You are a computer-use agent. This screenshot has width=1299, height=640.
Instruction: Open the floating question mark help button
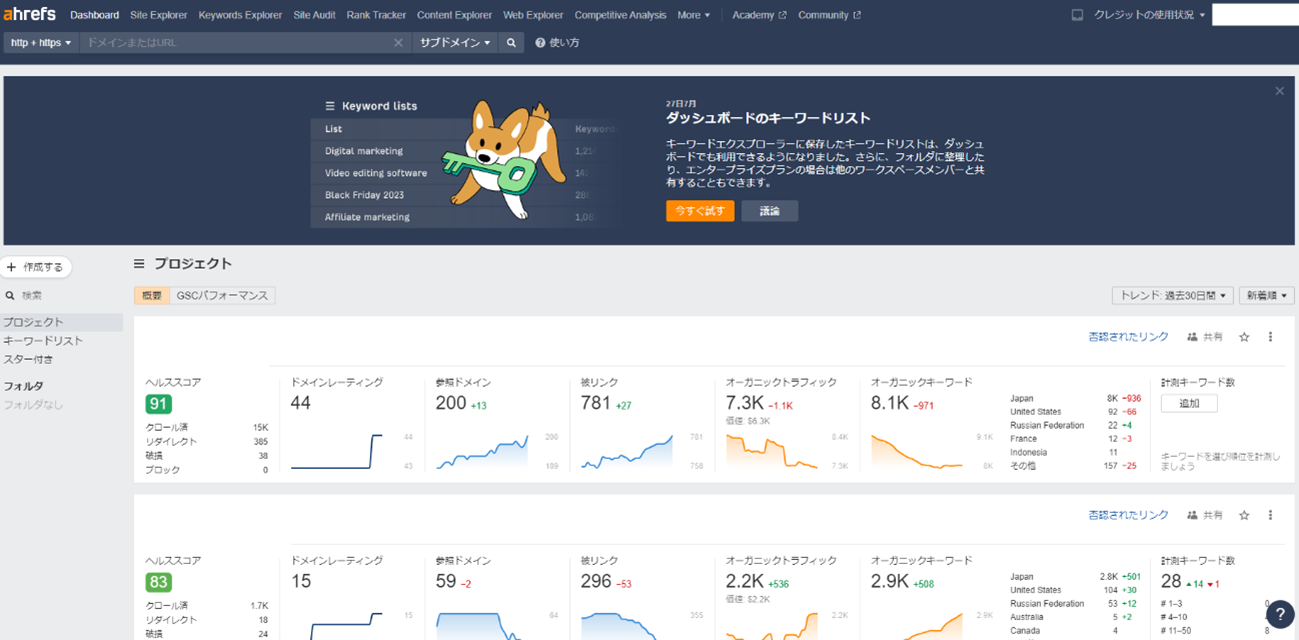(1278, 612)
